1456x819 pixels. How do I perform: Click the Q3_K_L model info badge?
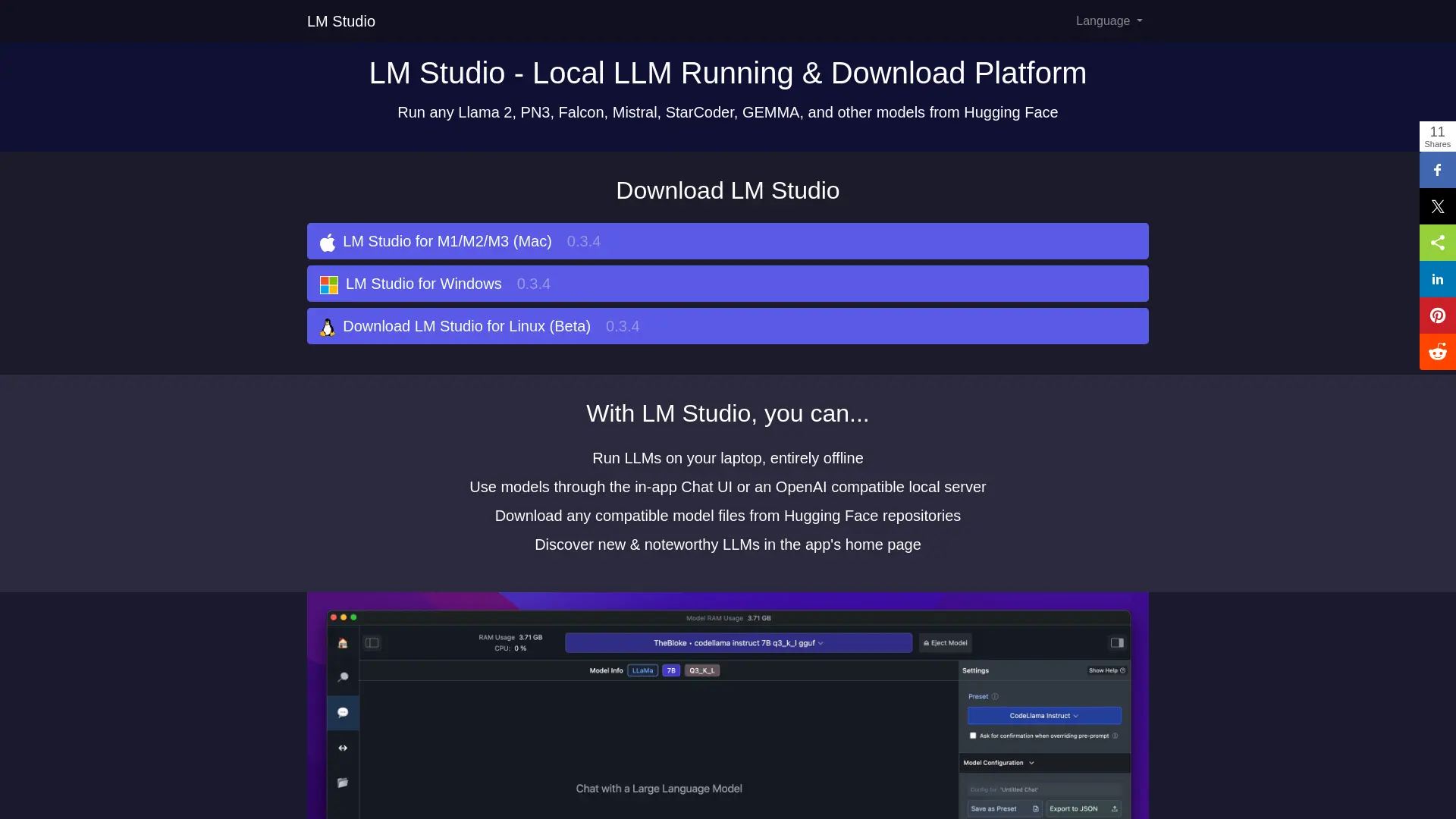701,670
